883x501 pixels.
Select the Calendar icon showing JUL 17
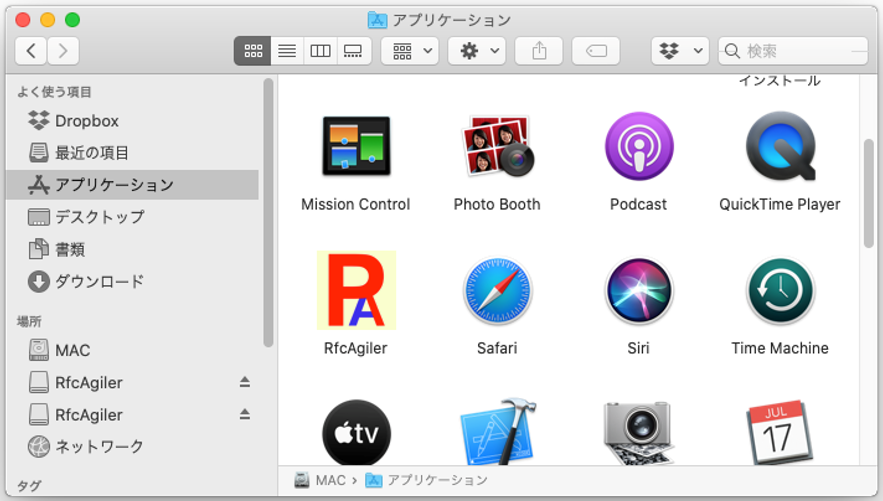[x=780, y=432]
